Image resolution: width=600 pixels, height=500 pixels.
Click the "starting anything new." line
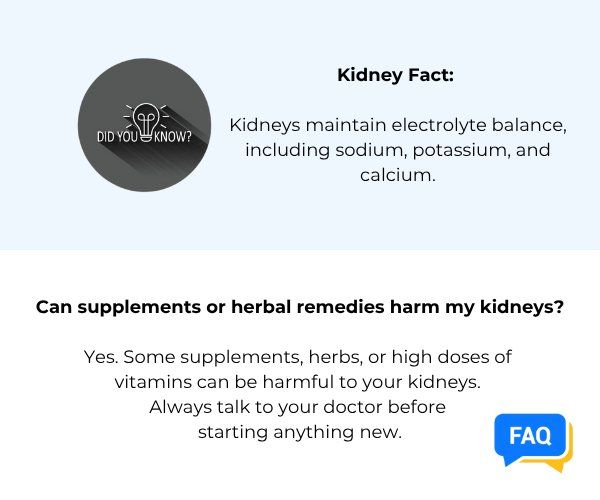pyautogui.click(x=299, y=432)
